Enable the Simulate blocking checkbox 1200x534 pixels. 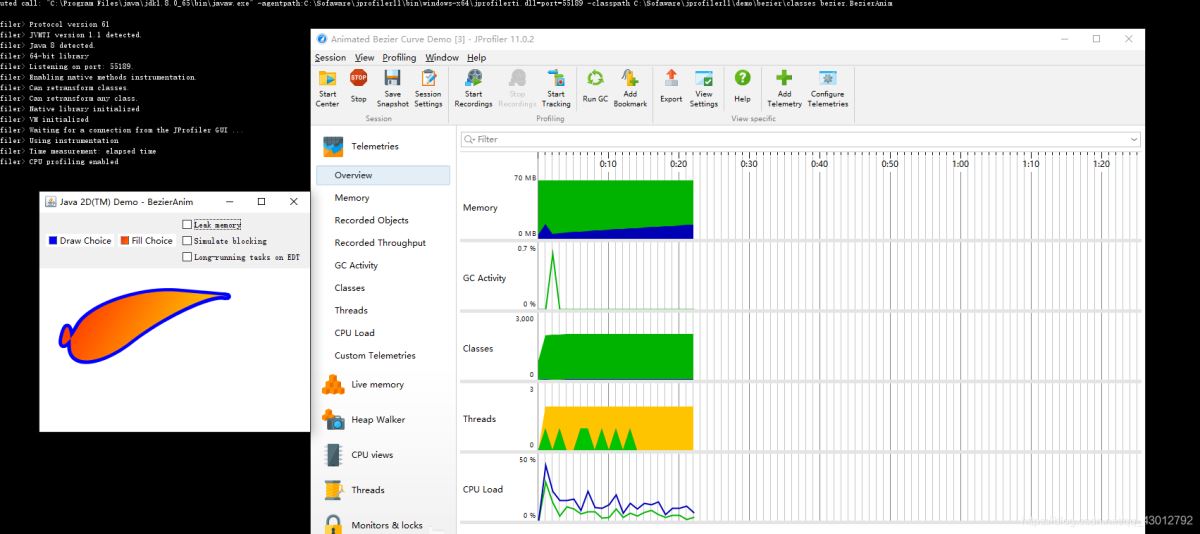click(x=187, y=241)
